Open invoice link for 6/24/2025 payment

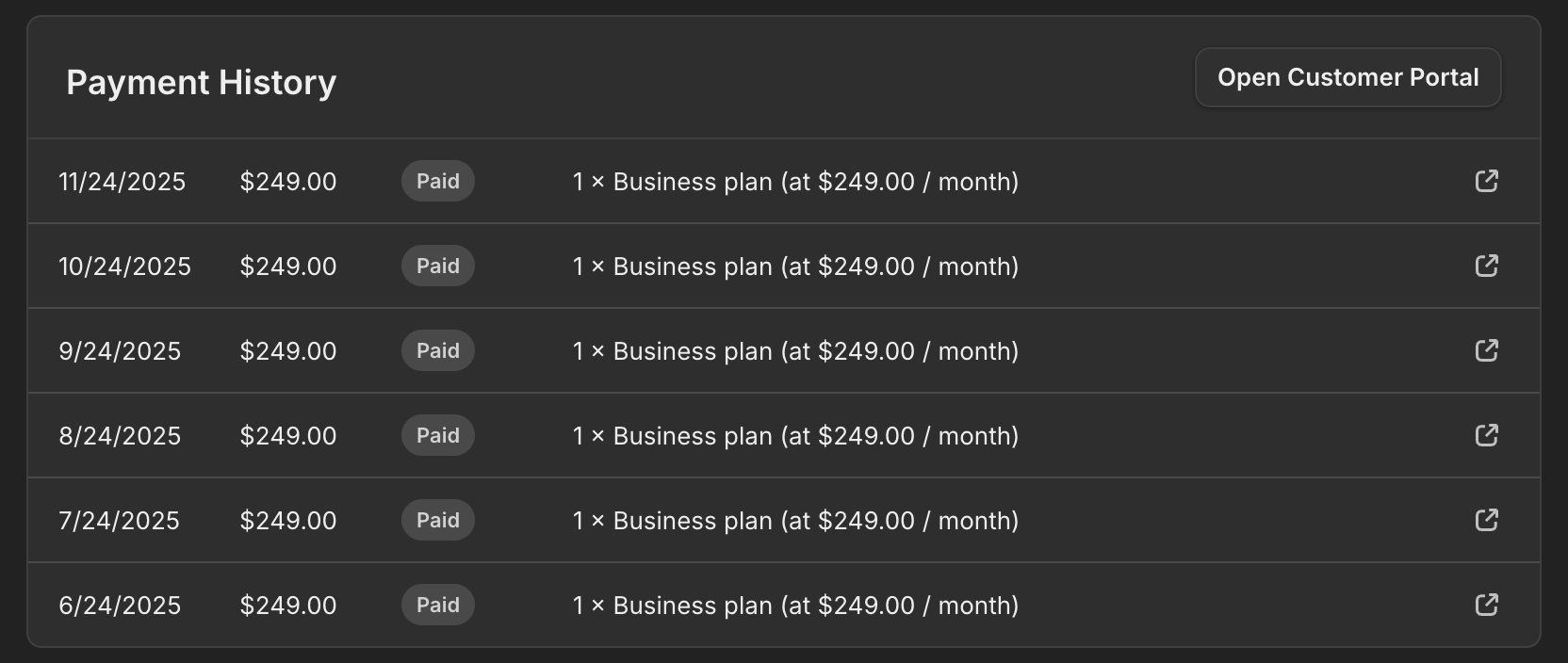click(1486, 605)
